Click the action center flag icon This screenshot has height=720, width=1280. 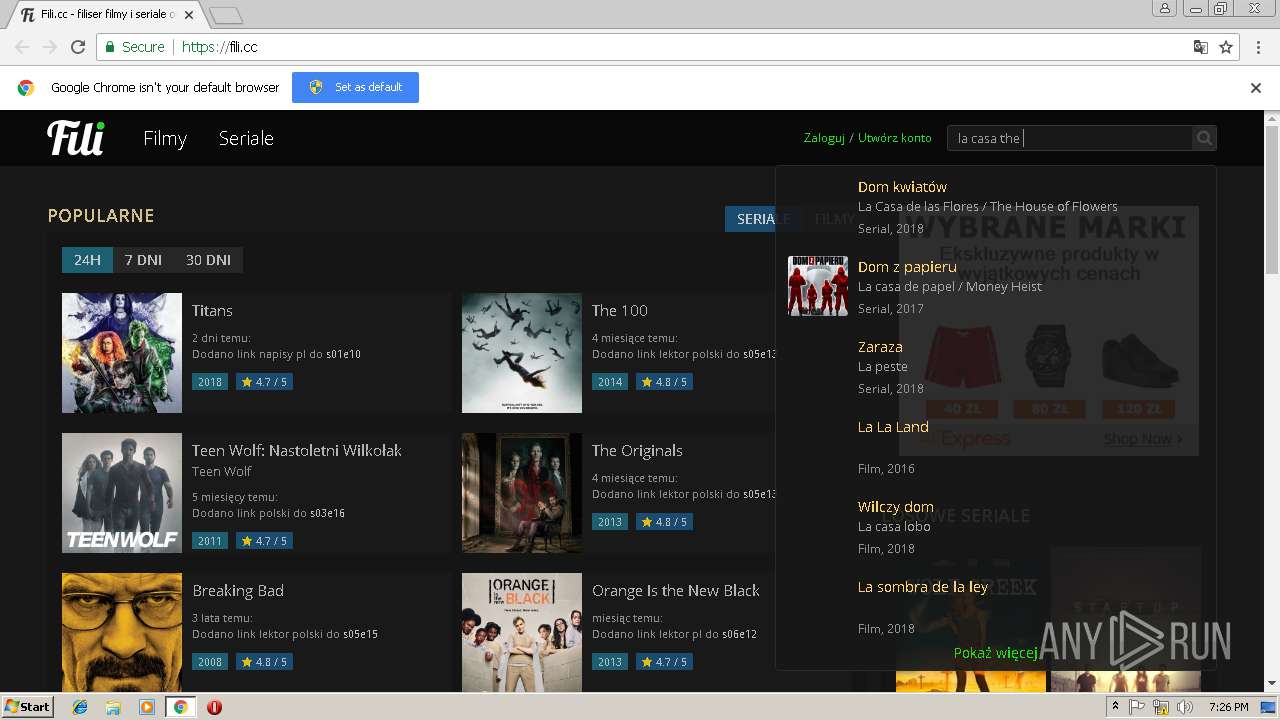1137,707
